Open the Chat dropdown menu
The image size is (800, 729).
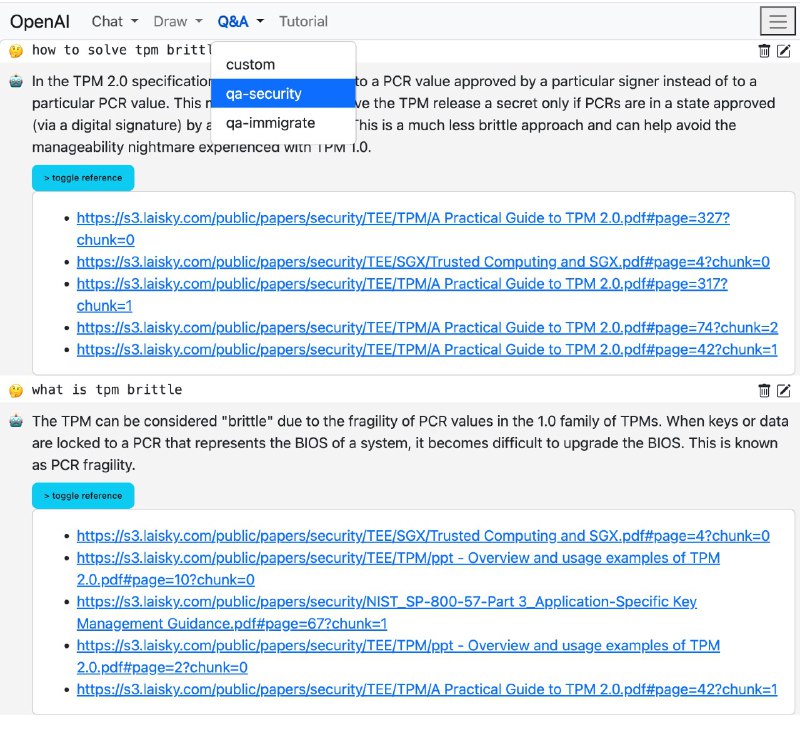point(114,21)
